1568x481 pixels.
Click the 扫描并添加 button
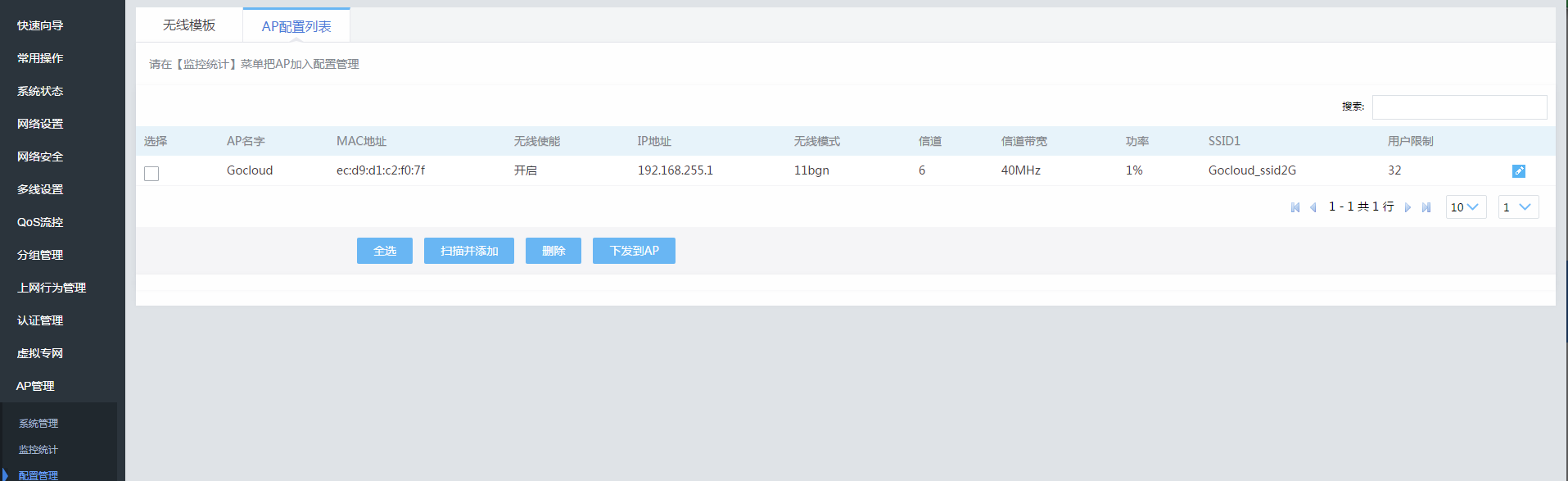coord(468,251)
